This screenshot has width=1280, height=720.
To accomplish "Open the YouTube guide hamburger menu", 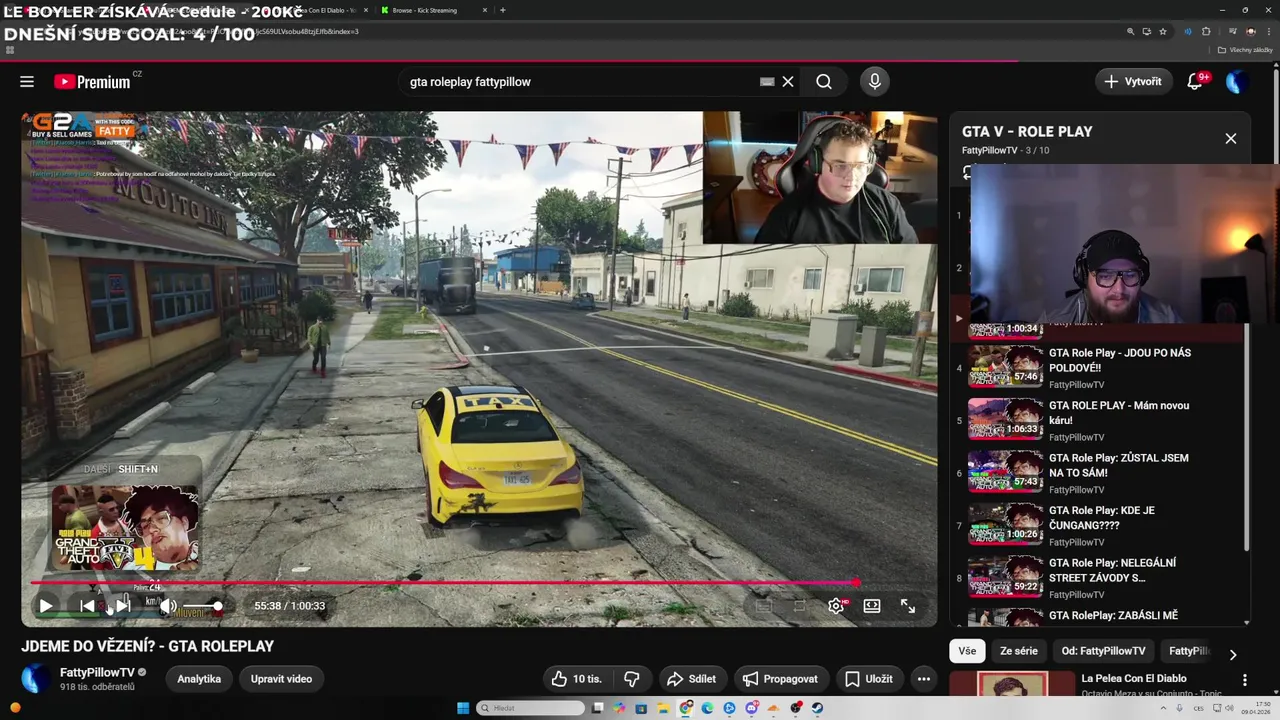I will [x=27, y=82].
